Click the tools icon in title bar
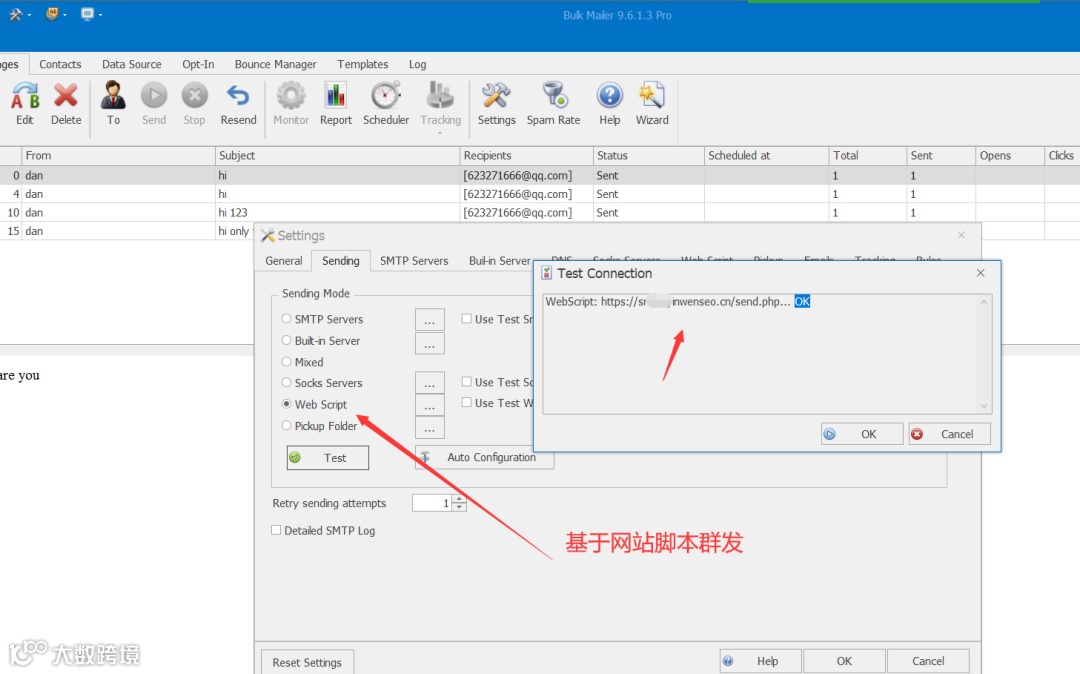Image resolution: width=1080 pixels, height=674 pixels. pyautogui.click(x=15, y=14)
